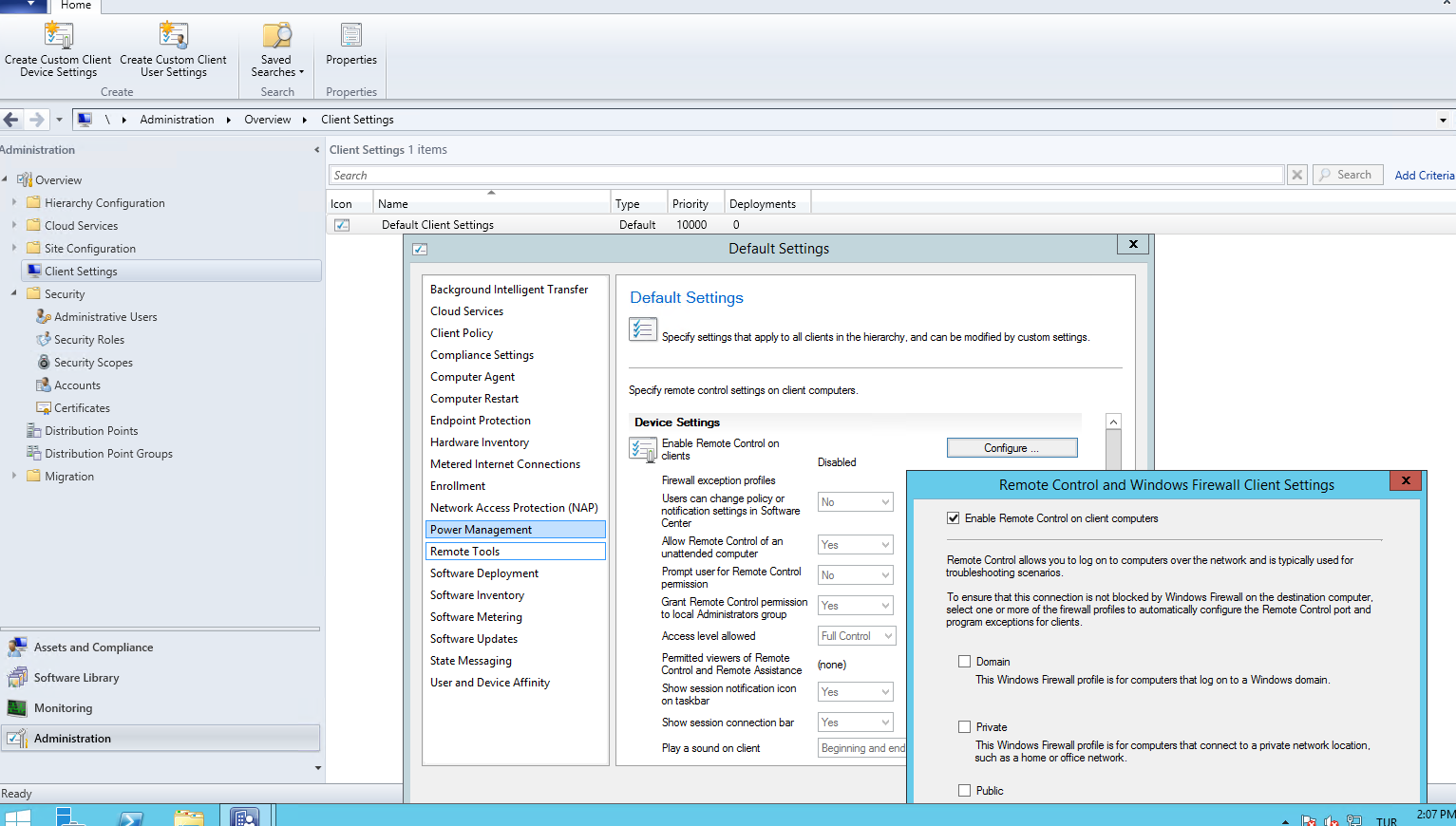Viewport: 1456px width, 826px height.
Task: Click in the Client Settings search field
Action: [806, 176]
